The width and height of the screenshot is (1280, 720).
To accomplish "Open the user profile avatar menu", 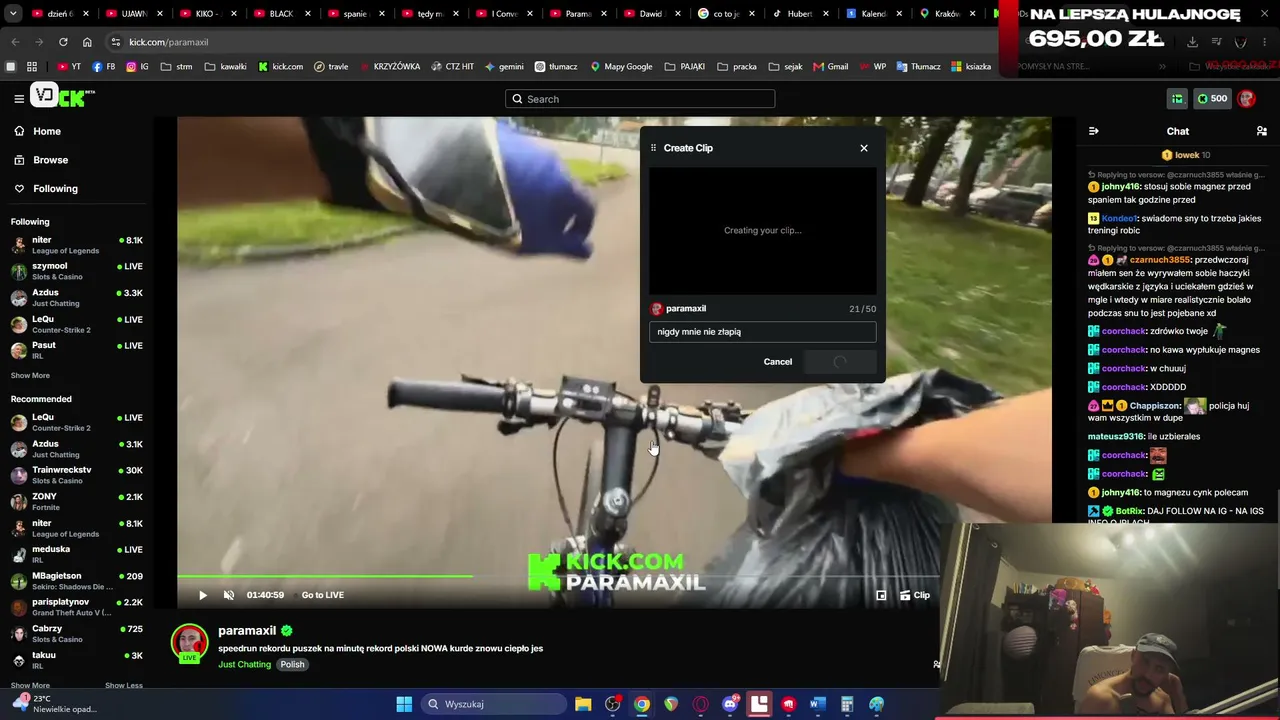I will pyautogui.click(x=1246, y=99).
